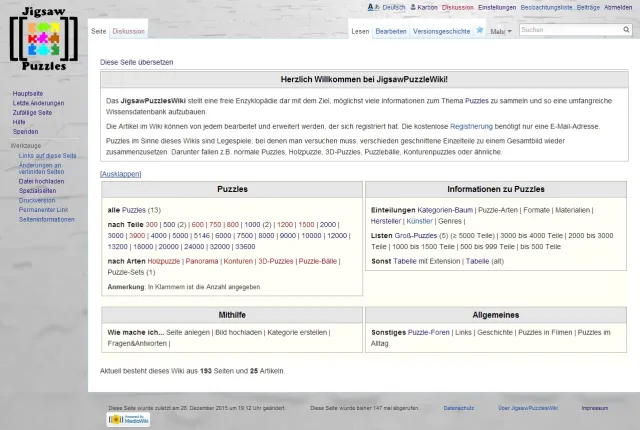The width and height of the screenshot is (640, 430).
Task: Open the 3D-Puzzles link
Action: 276,261
